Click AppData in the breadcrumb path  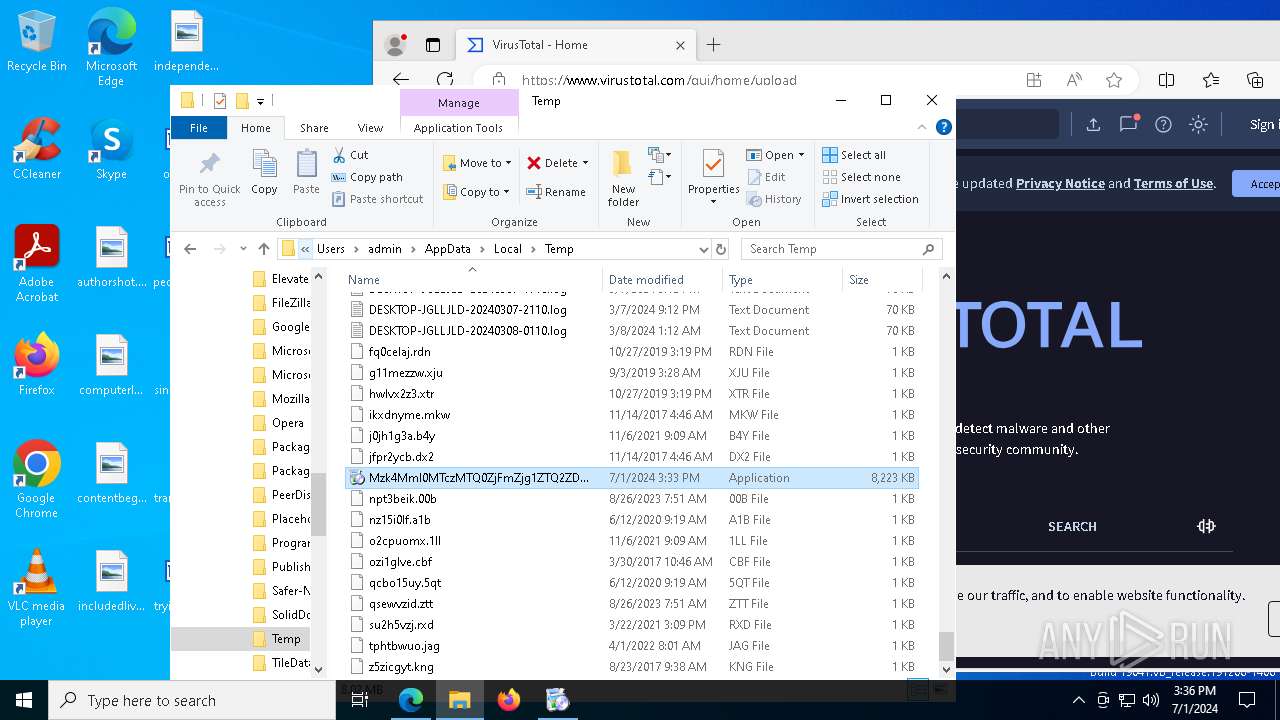point(447,249)
